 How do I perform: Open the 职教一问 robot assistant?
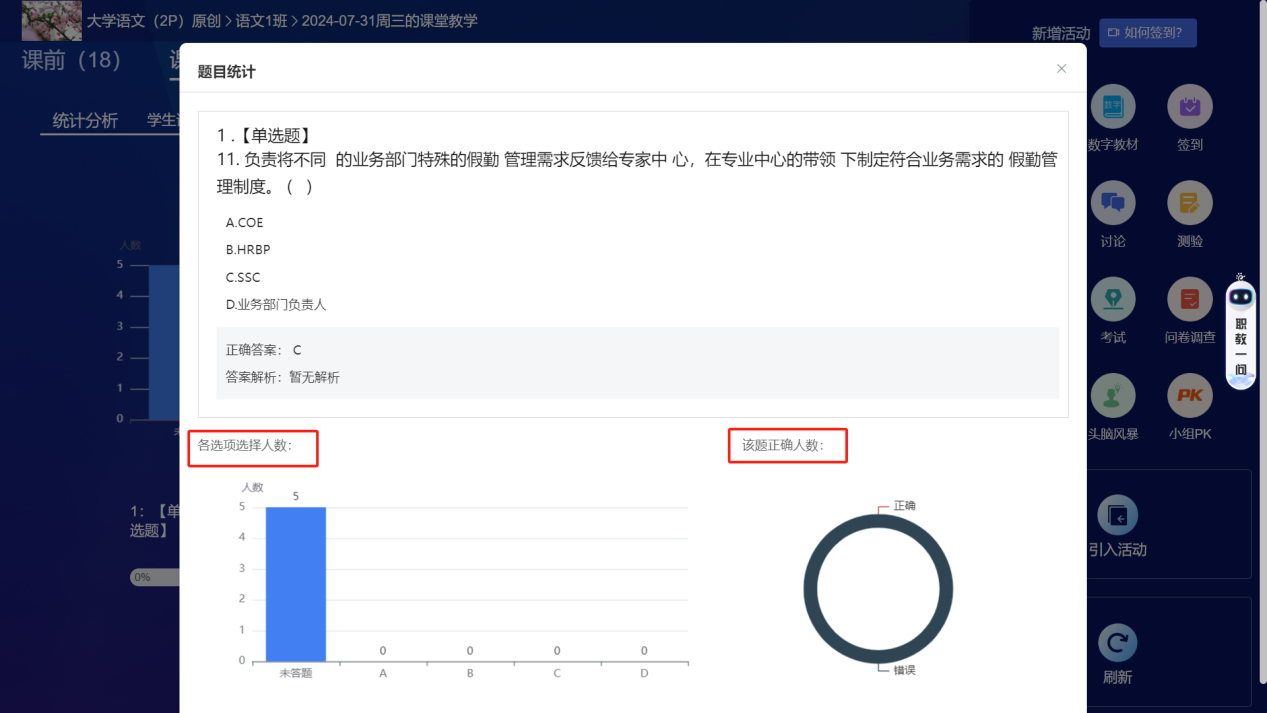click(1240, 333)
